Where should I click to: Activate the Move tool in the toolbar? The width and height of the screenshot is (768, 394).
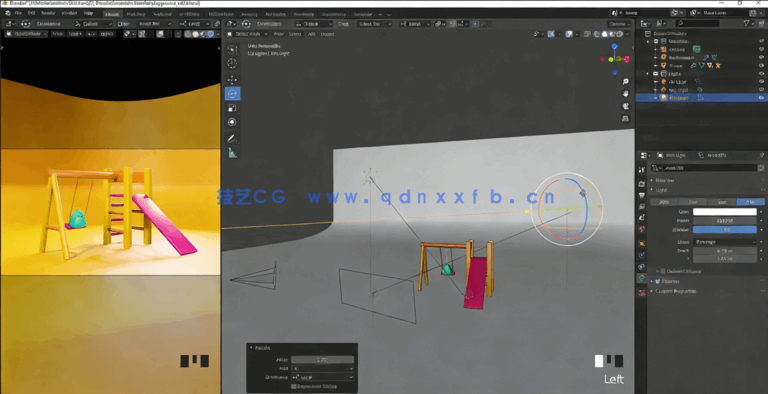(x=232, y=79)
